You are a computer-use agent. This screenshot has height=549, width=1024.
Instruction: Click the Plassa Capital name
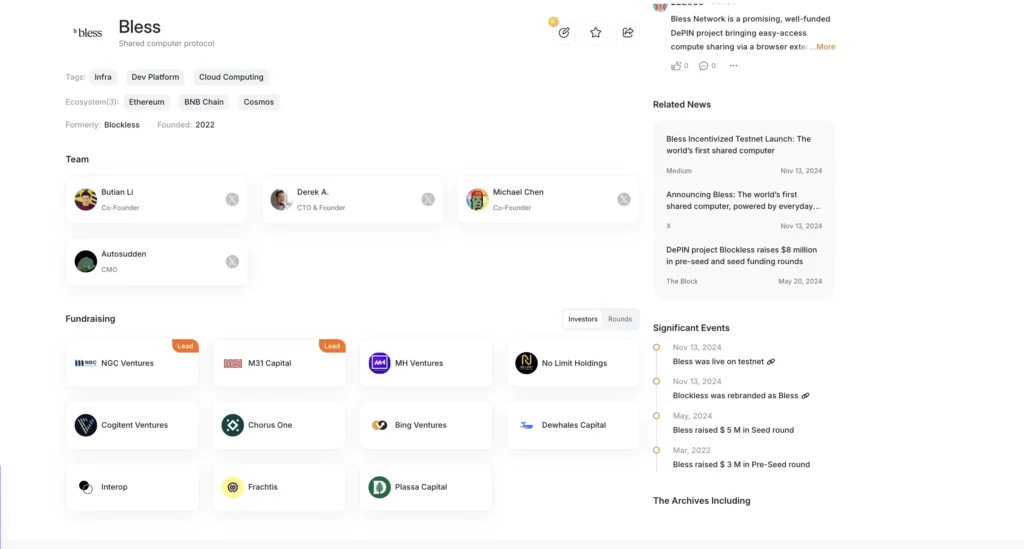click(421, 487)
